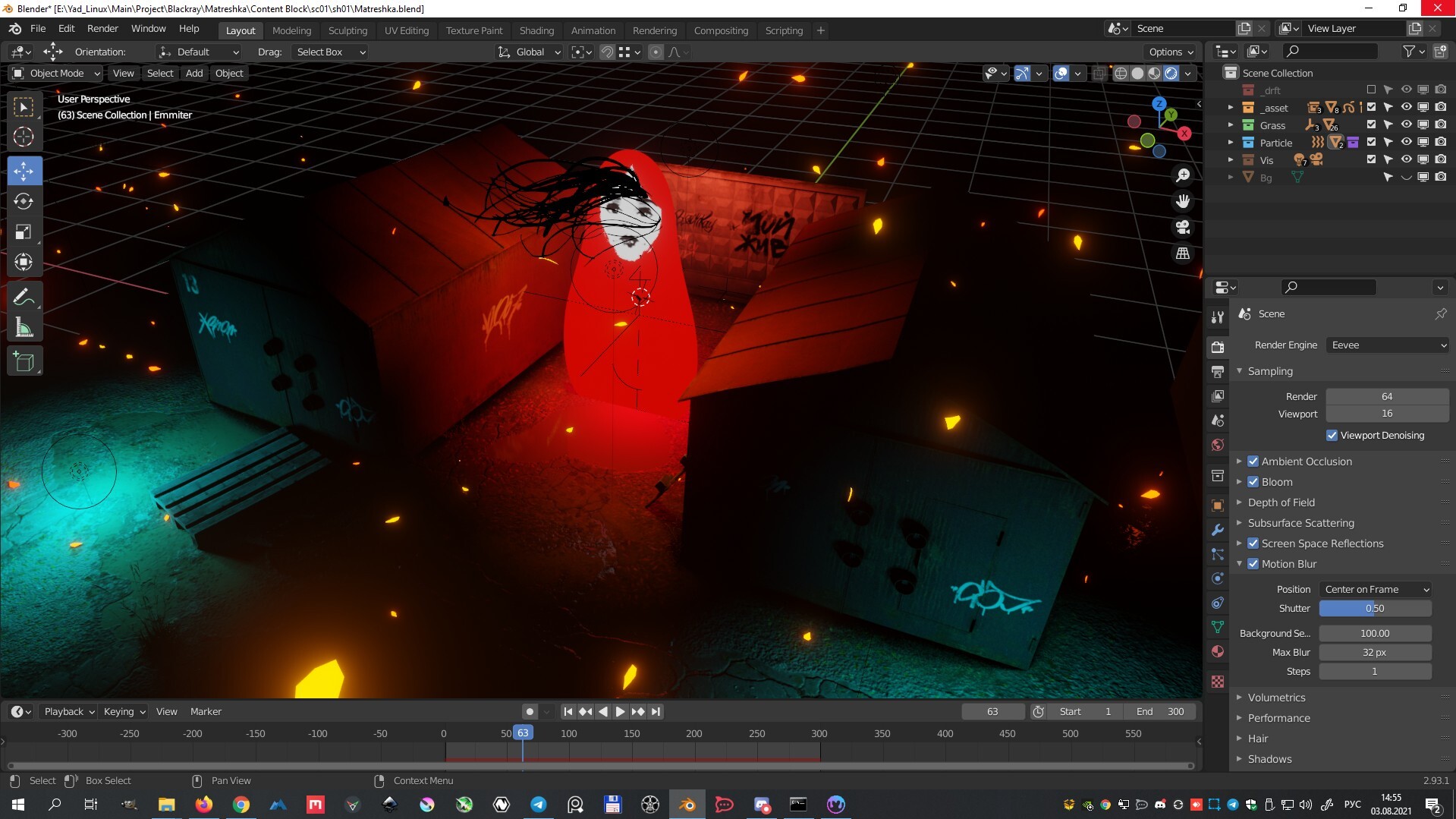Choose the Measure tool
This screenshot has height=819, width=1456.
point(24,326)
